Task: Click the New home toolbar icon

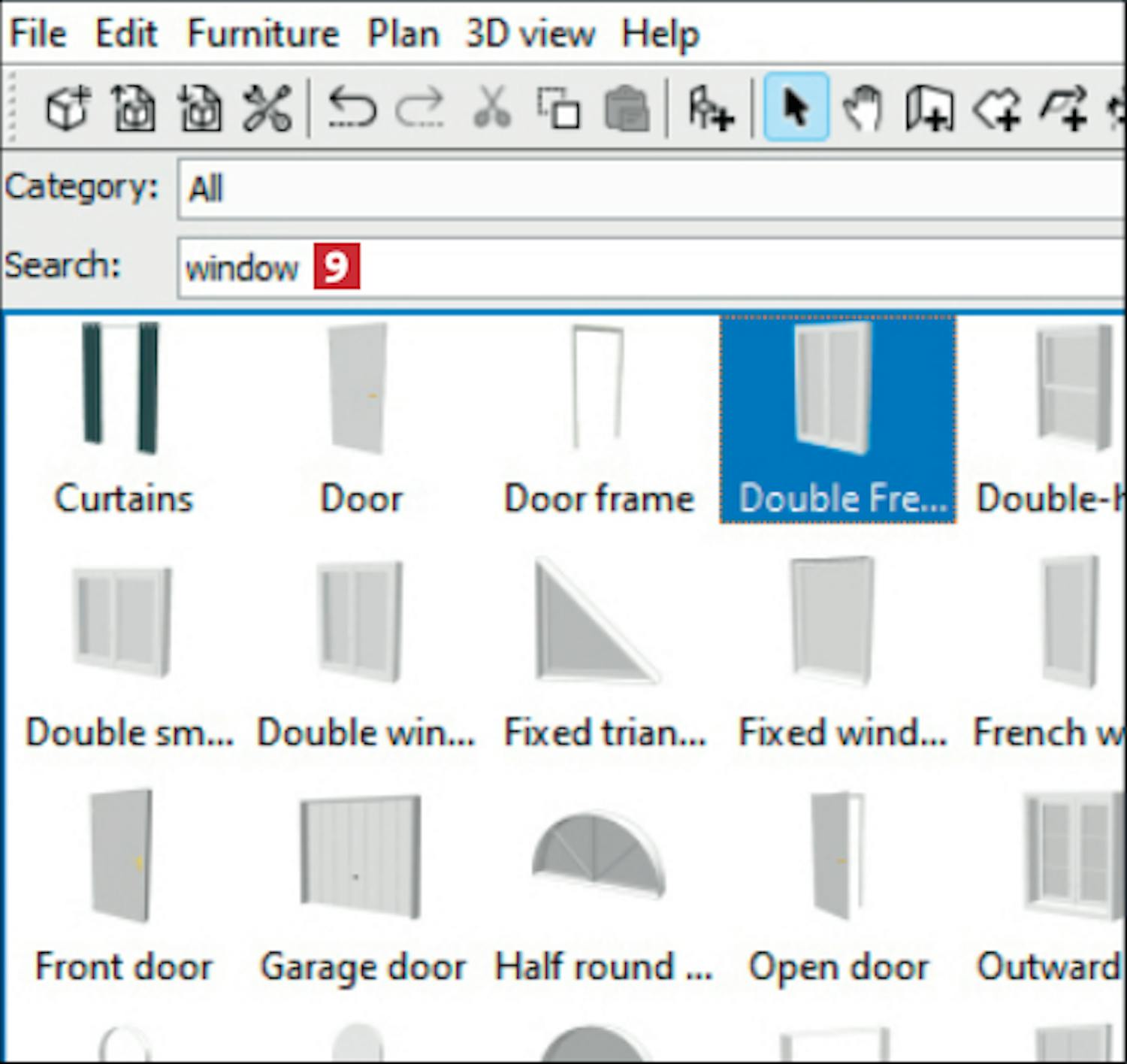Action: coord(68,109)
